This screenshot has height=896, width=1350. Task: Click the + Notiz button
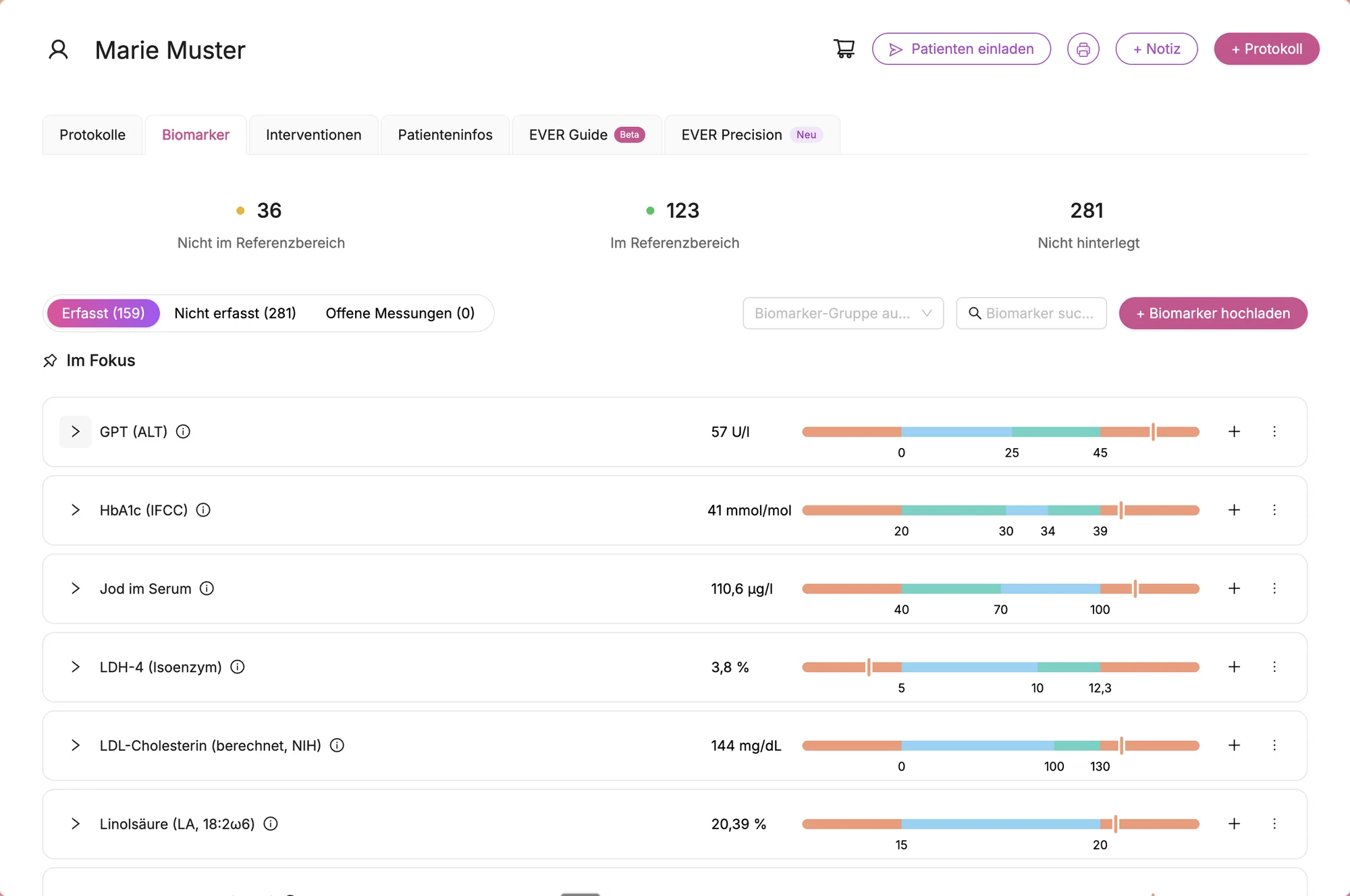click(1156, 49)
